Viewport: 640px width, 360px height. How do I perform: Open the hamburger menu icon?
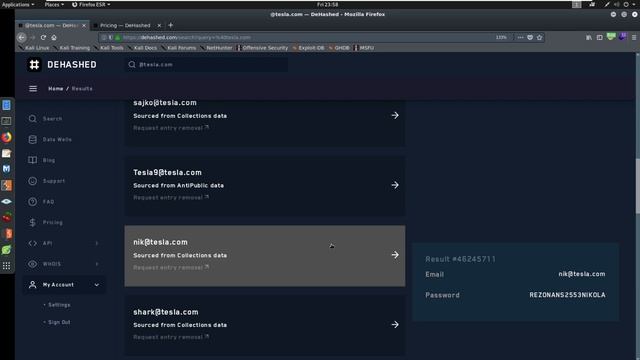click(x=33, y=89)
